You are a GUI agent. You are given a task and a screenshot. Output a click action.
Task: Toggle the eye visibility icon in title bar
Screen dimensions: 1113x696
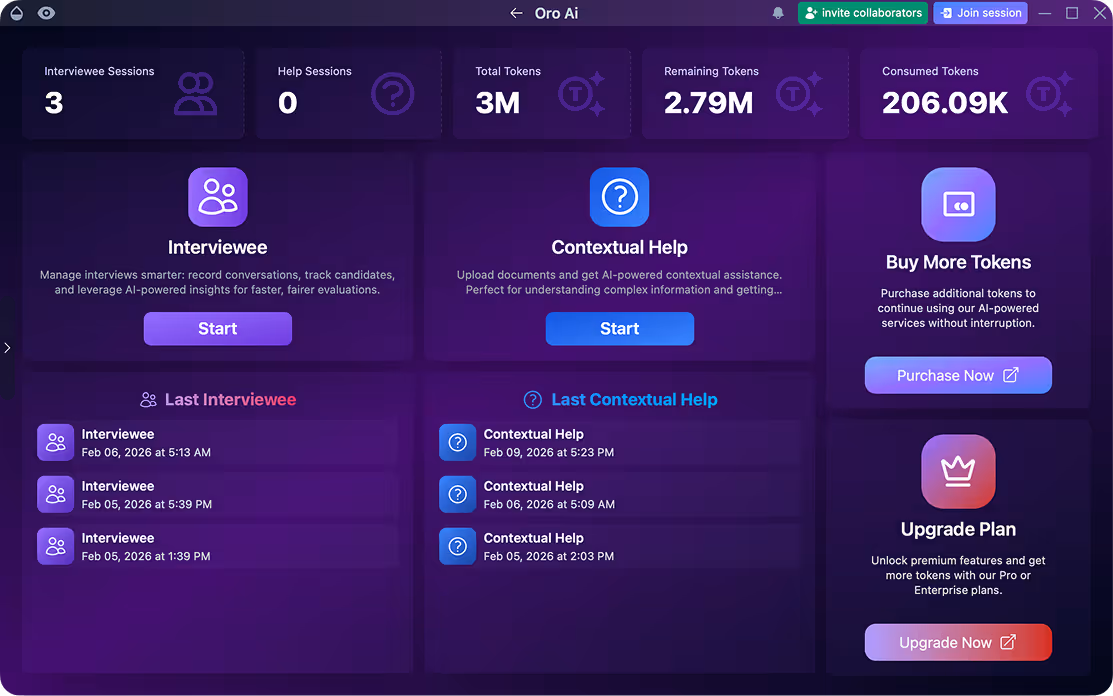click(46, 13)
